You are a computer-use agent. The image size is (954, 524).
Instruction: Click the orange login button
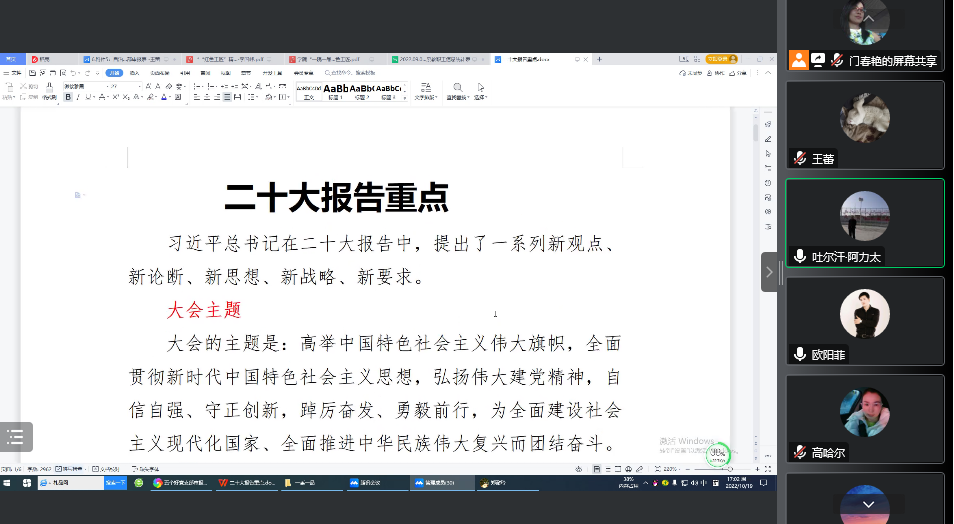click(x=721, y=60)
